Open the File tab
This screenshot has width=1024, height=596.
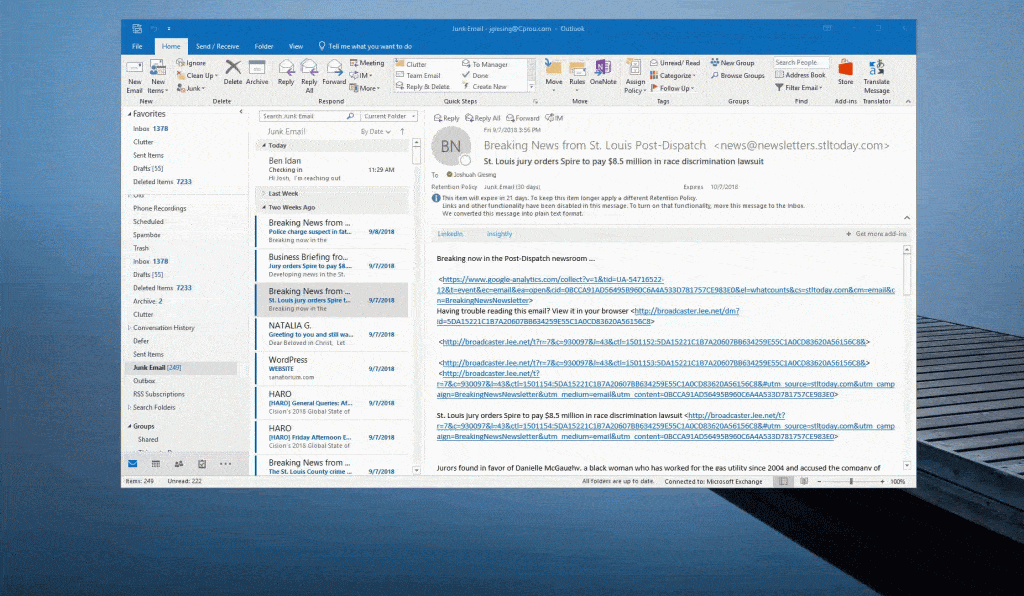click(x=137, y=46)
